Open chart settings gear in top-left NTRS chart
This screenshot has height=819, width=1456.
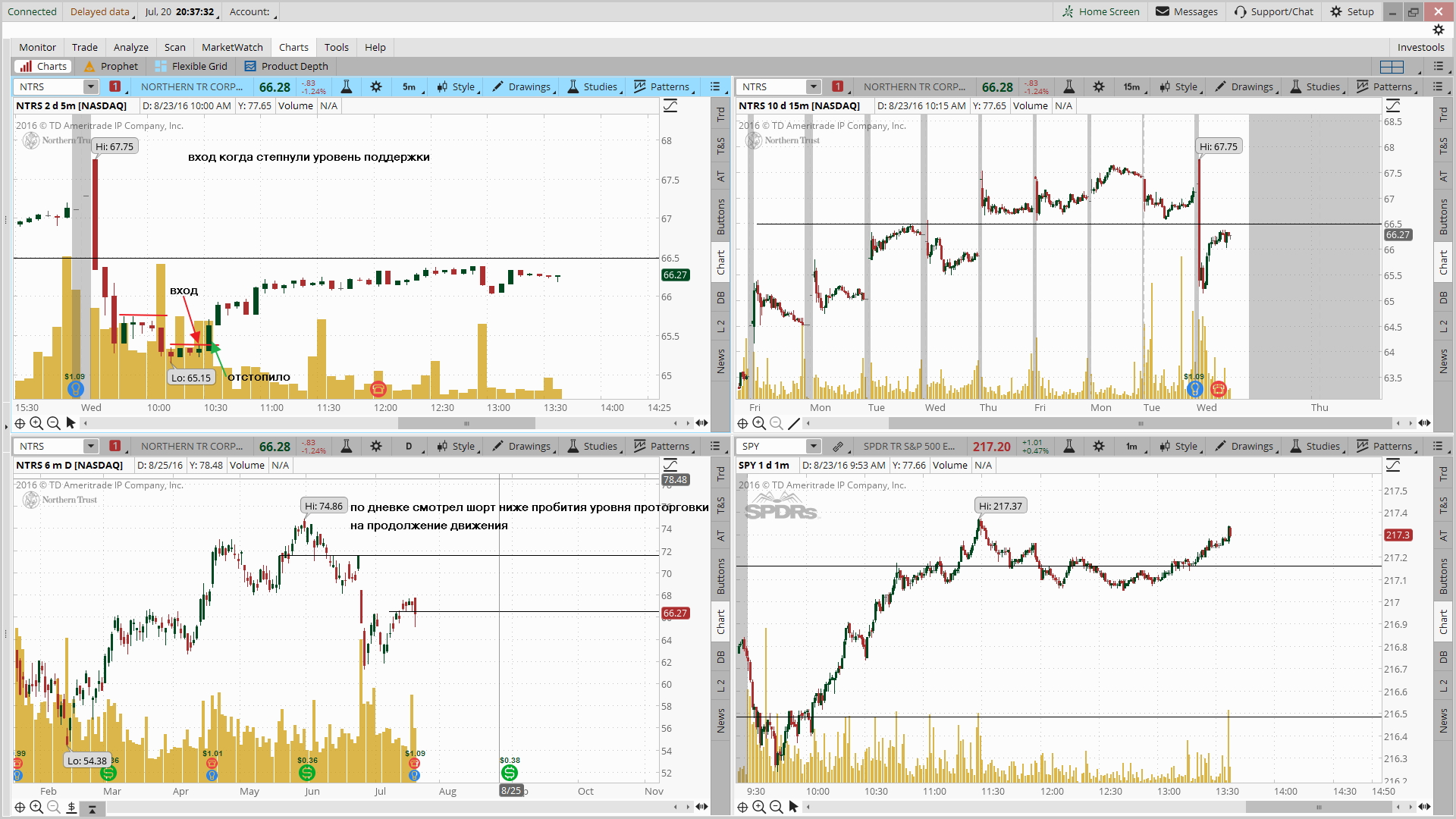376,86
